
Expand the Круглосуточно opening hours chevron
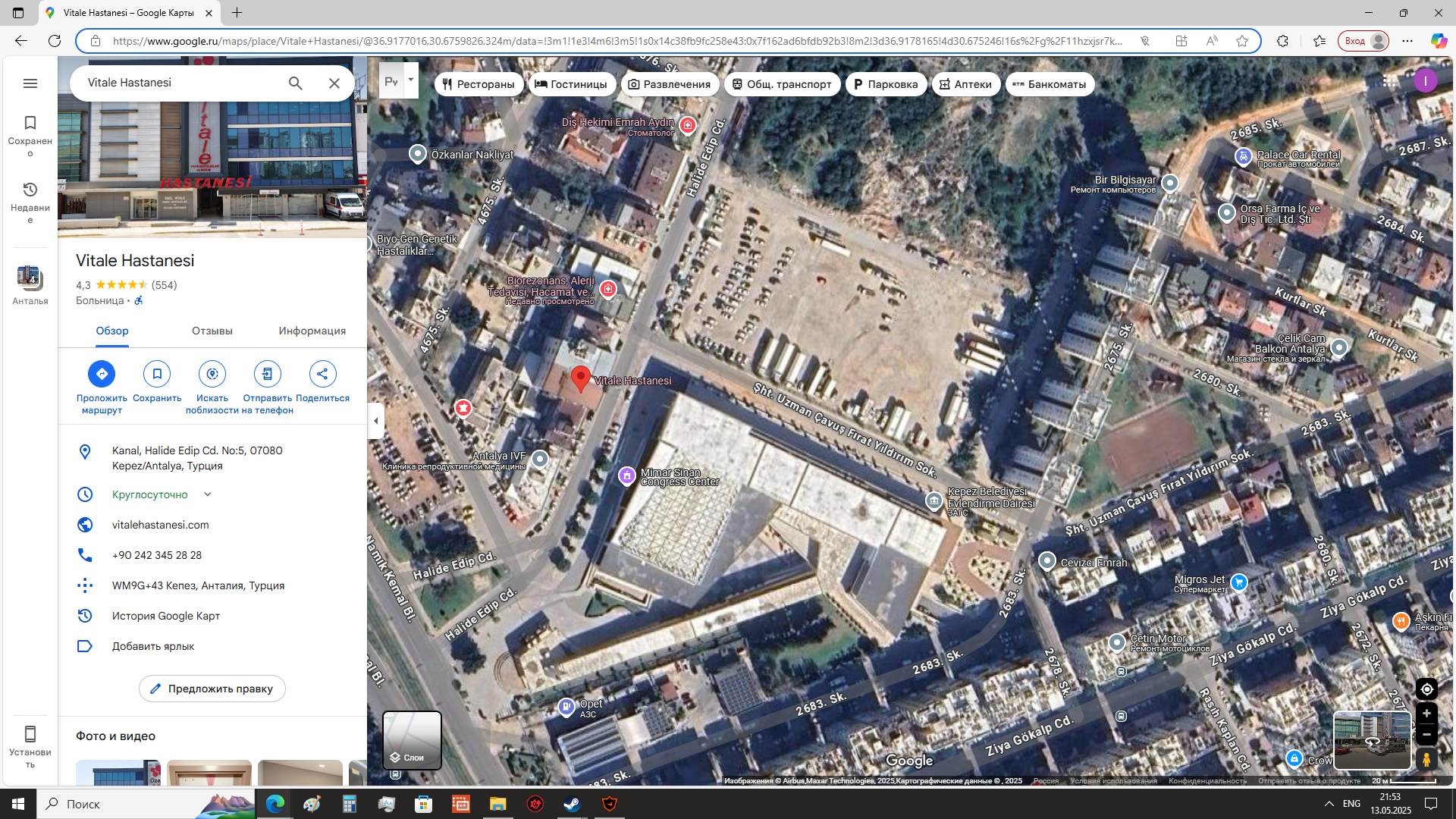point(208,494)
